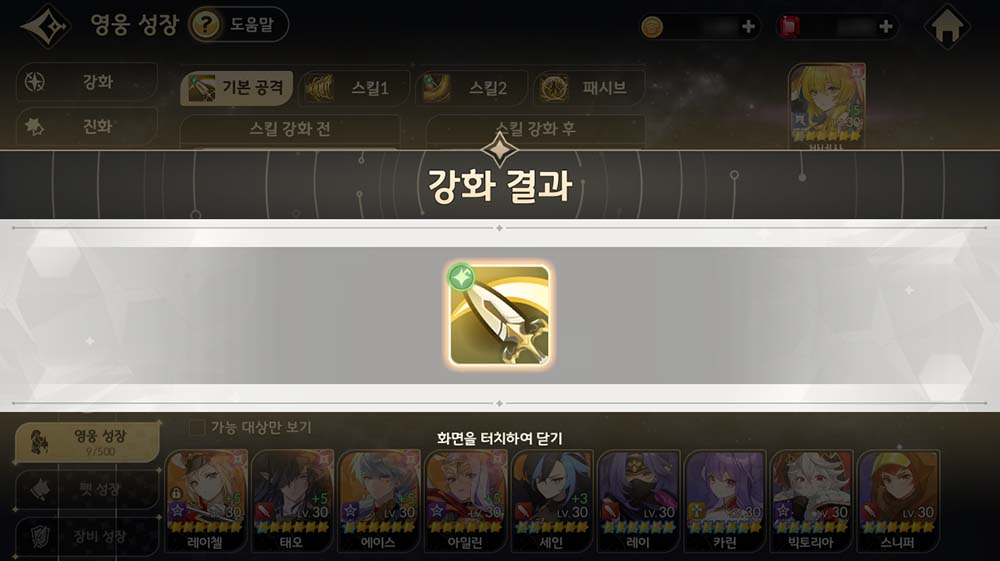Screen dimensions: 1000x561
Task: Select the 진화 evolution menu
Action: (x=87, y=126)
